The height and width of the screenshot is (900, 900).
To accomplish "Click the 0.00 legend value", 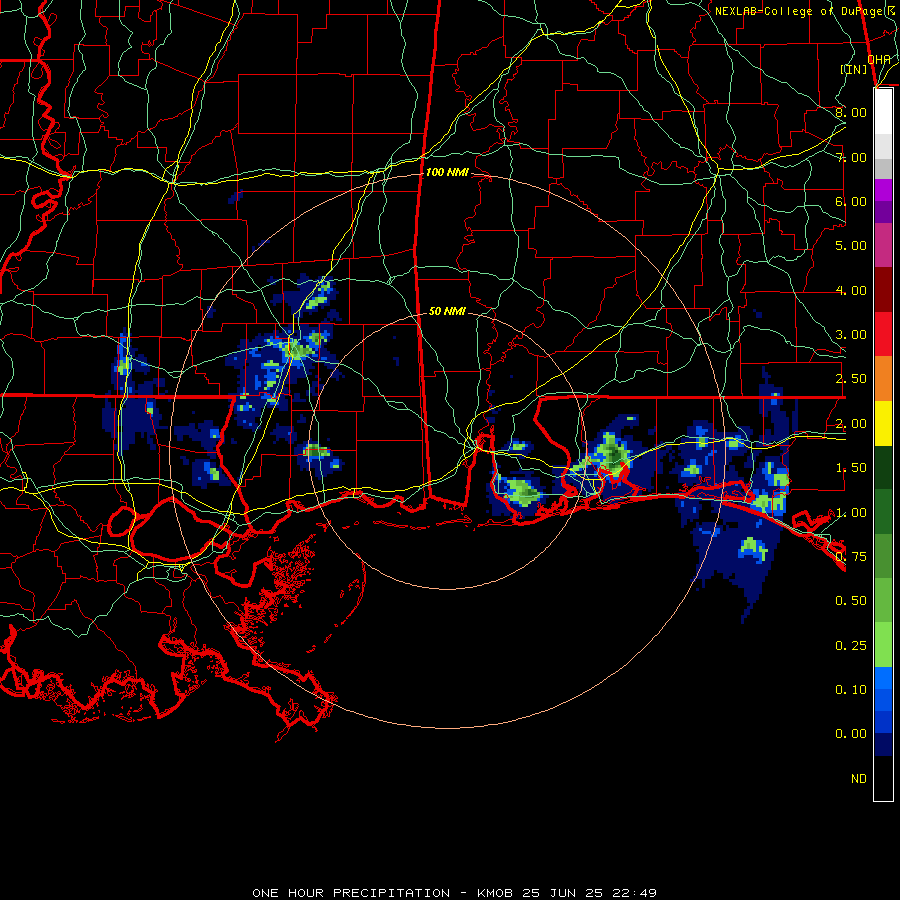I will click(x=851, y=734).
